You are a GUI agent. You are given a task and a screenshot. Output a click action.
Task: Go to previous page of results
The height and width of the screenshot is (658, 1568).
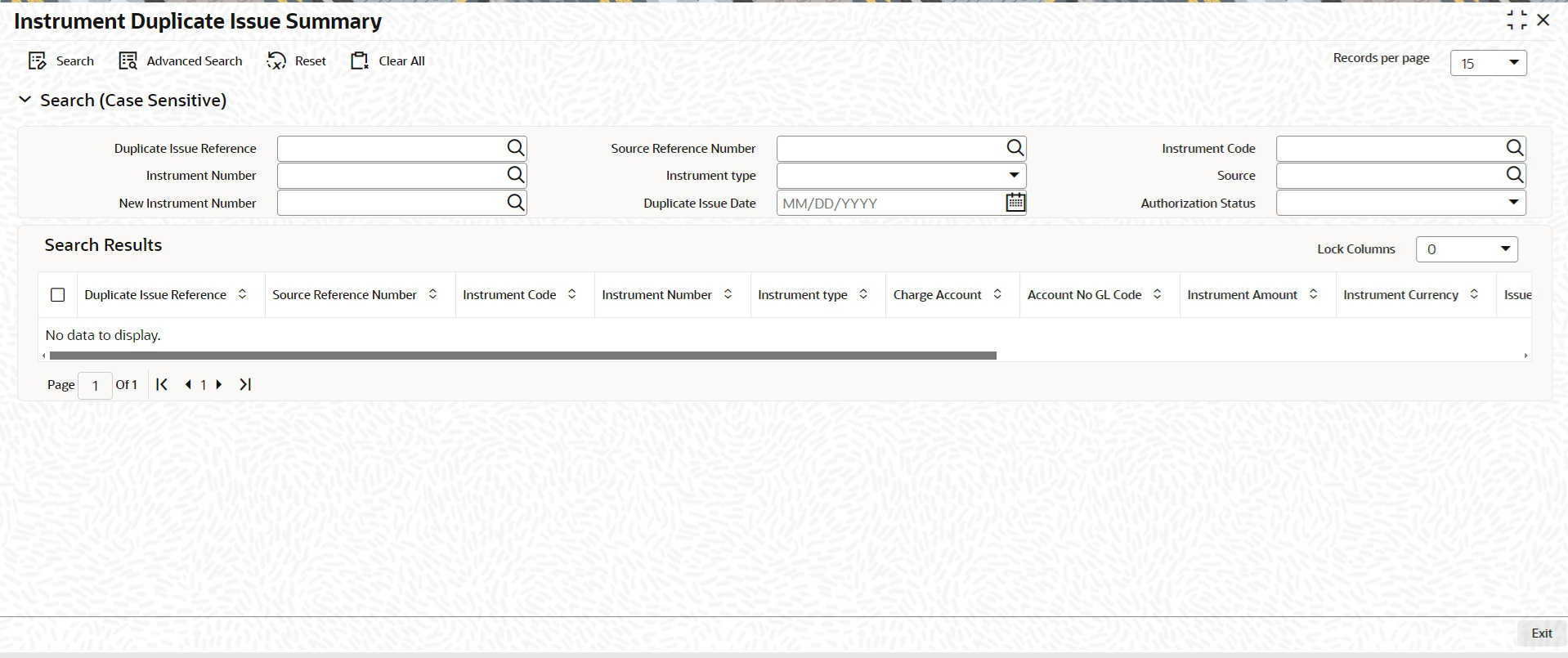tap(189, 384)
